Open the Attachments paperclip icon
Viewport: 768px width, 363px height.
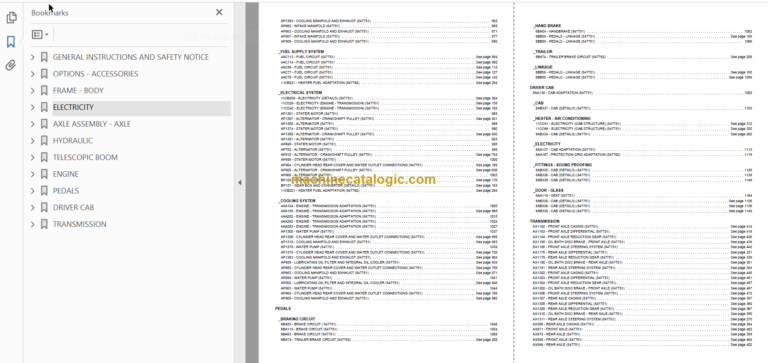coord(11,65)
